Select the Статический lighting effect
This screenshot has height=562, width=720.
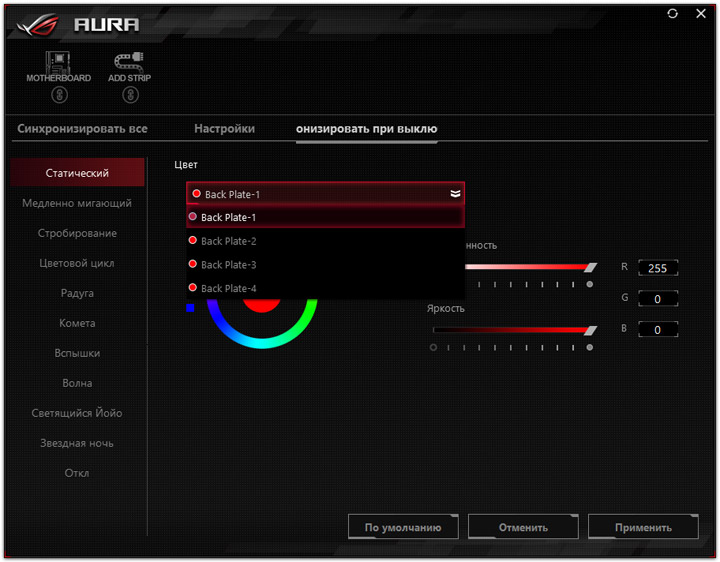pos(77,173)
